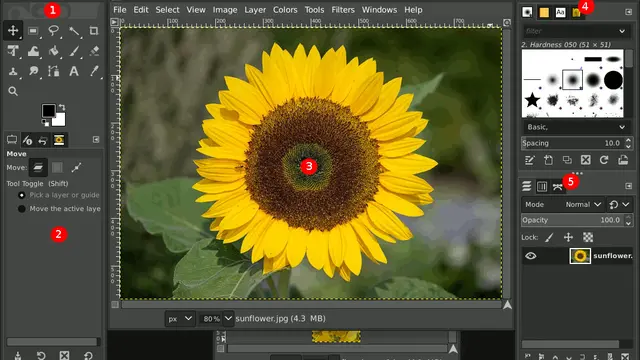Toggle lock alpha channel
Viewport: 640px width, 360px height.
[588, 237]
